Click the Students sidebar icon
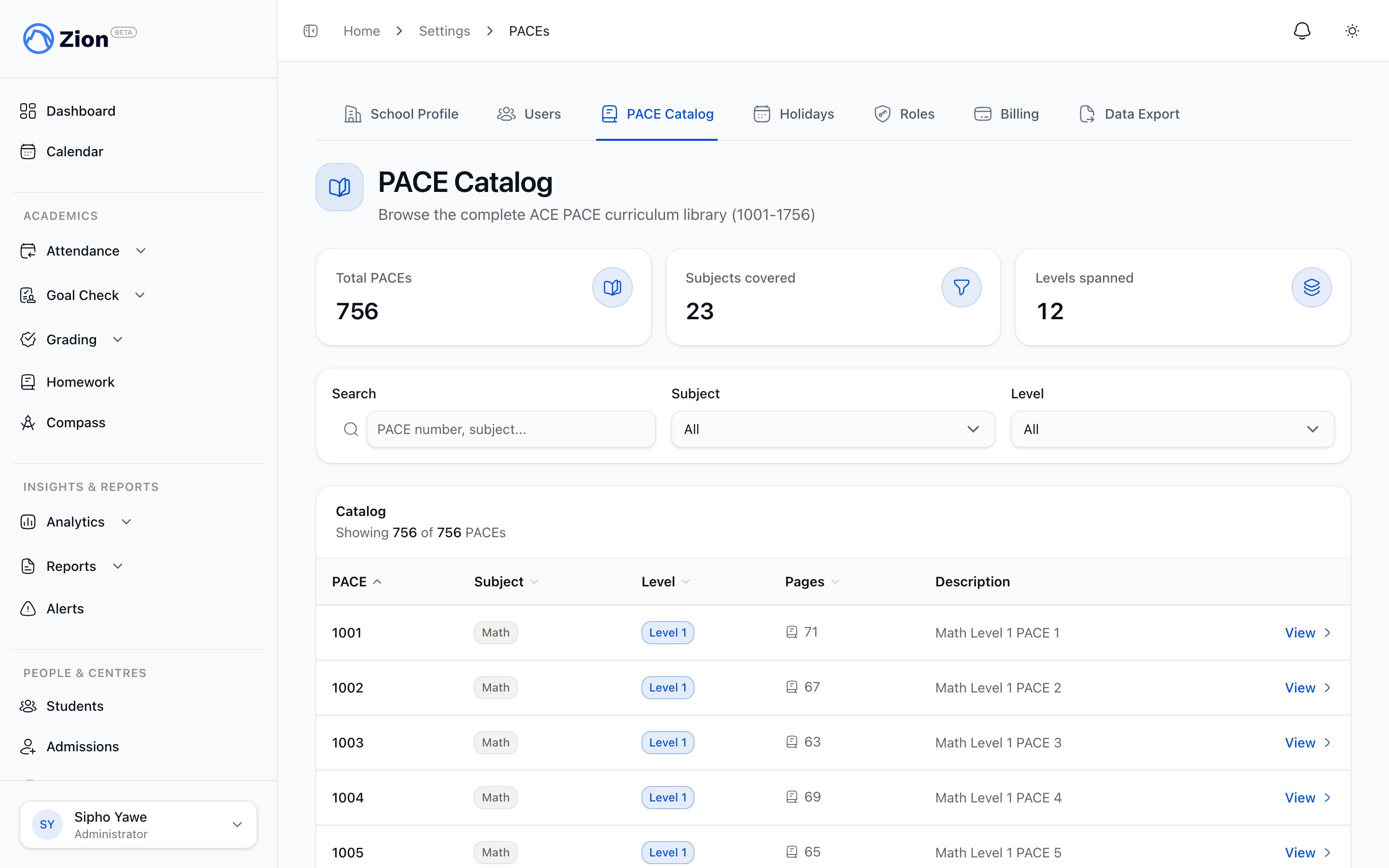Screen dimensions: 1389x868 28,706
